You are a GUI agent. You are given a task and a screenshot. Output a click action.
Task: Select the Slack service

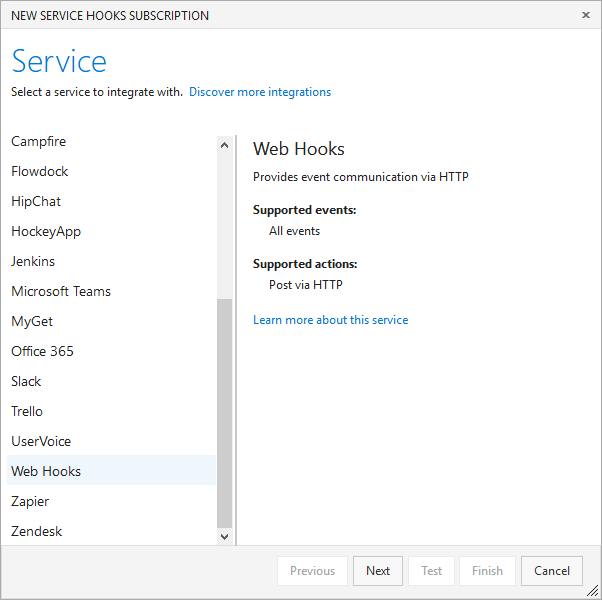pos(27,382)
